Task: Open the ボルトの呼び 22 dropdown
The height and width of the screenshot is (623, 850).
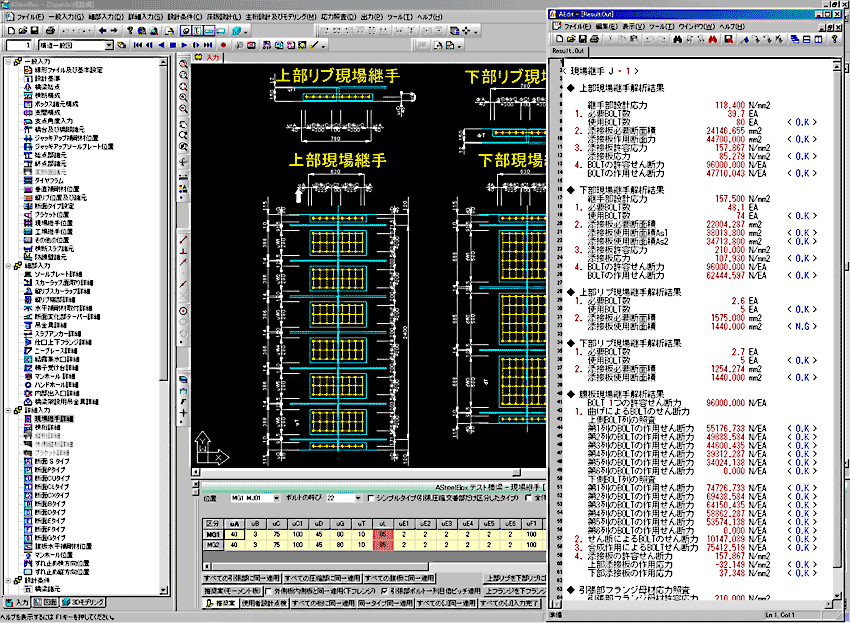Action: [357, 498]
